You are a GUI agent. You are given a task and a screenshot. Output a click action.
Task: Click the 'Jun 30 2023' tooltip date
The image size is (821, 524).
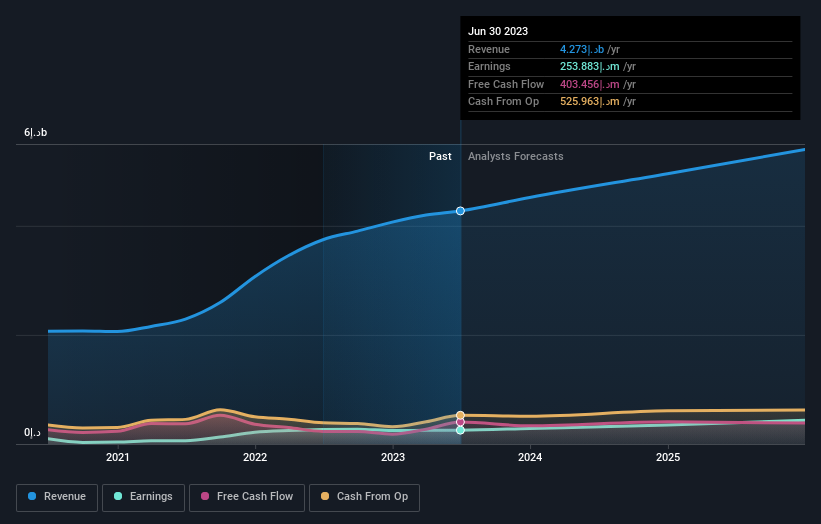[x=498, y=31]
